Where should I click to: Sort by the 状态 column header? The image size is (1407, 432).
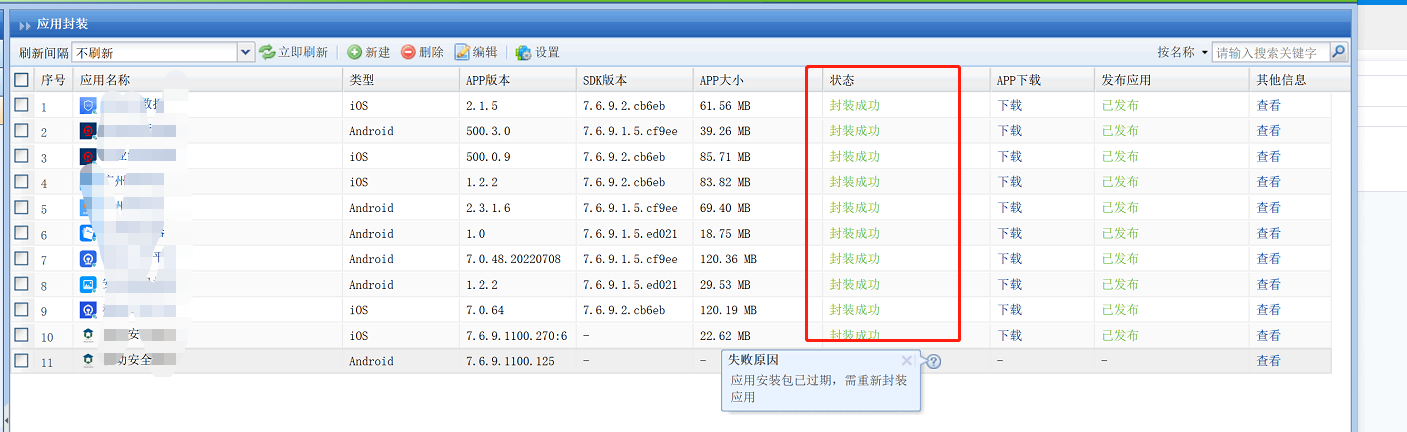[842, 80]
